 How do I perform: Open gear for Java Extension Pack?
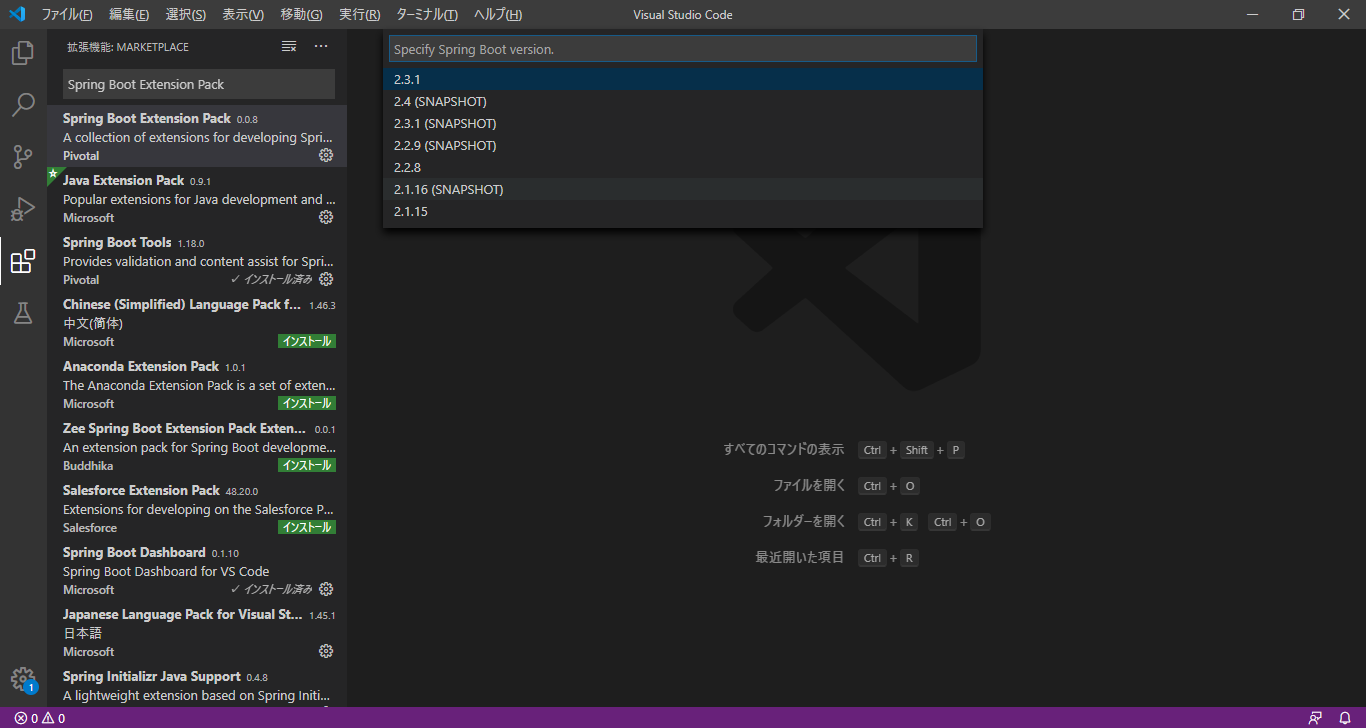tap(326, 217)
